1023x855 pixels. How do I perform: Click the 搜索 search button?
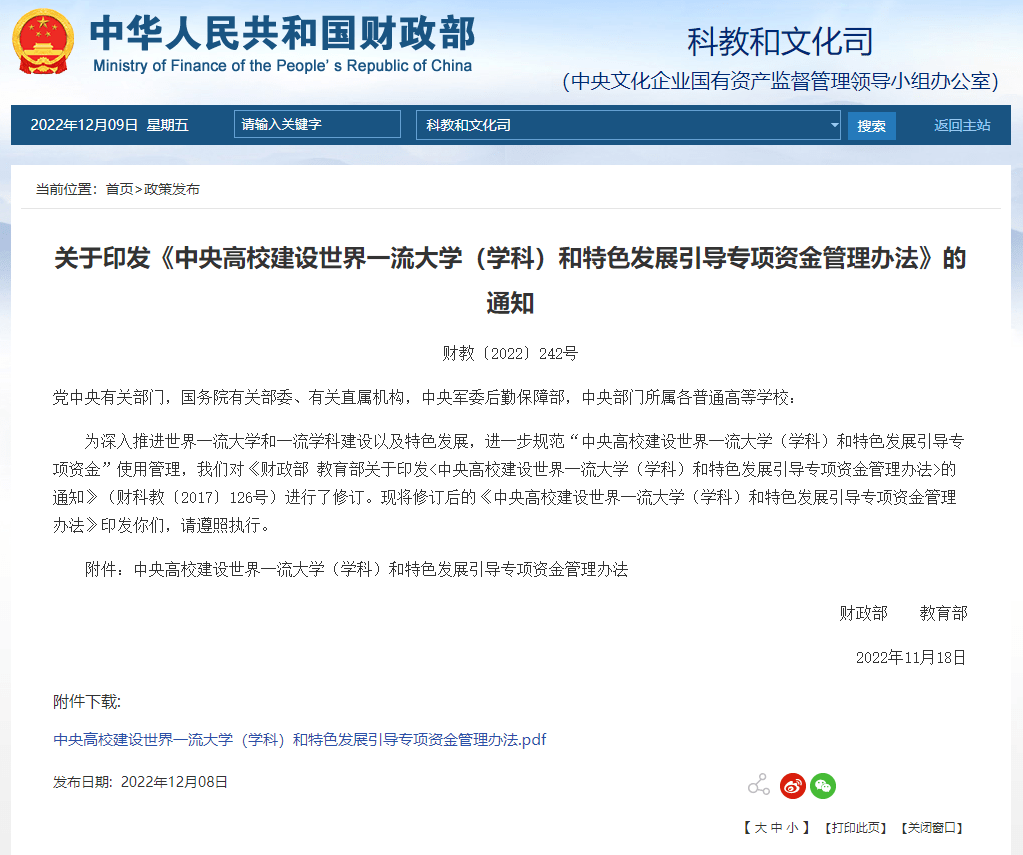pyautogui.click(x=872, y=126)
